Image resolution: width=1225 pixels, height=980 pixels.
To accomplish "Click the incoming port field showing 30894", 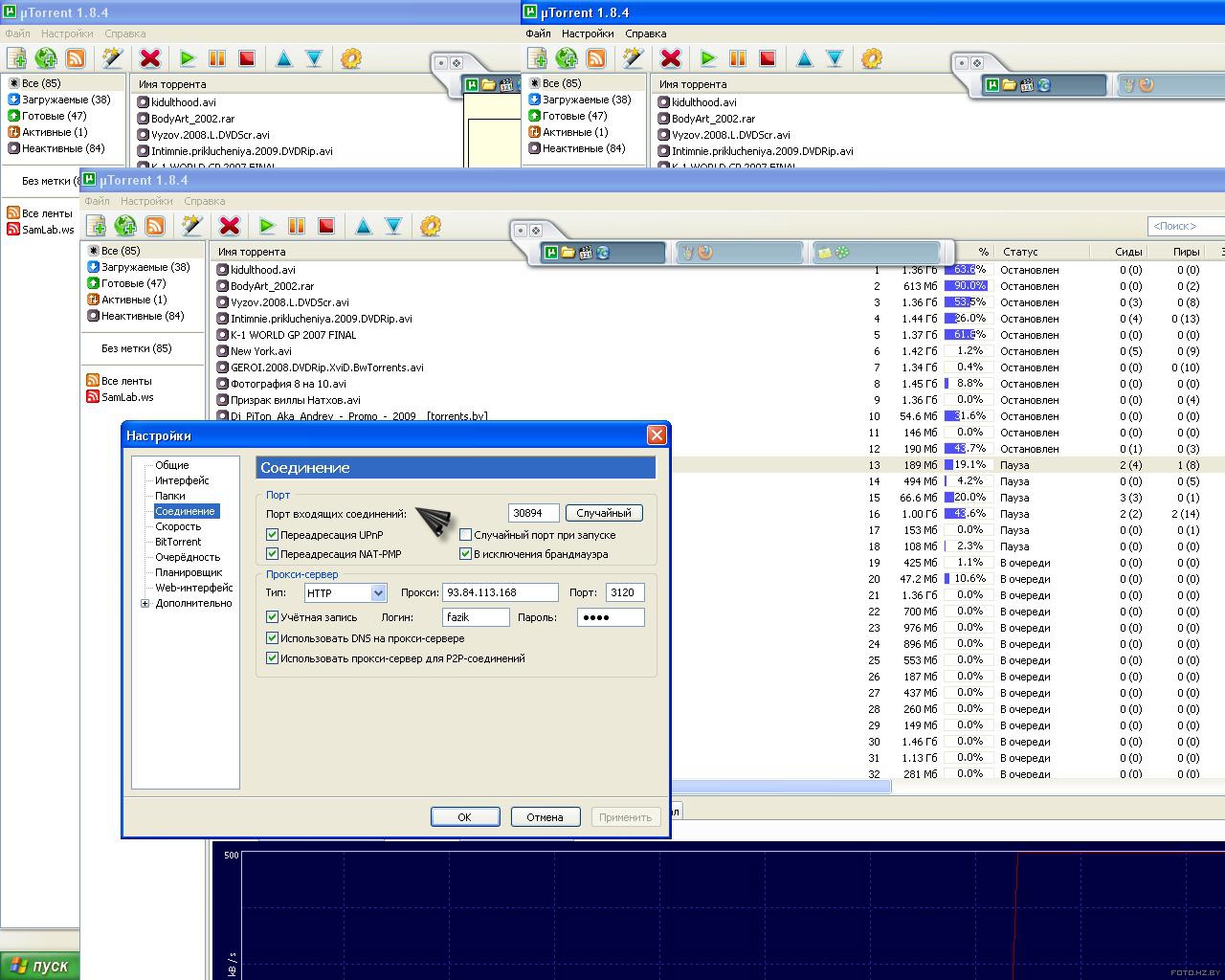I will [533, 513].
